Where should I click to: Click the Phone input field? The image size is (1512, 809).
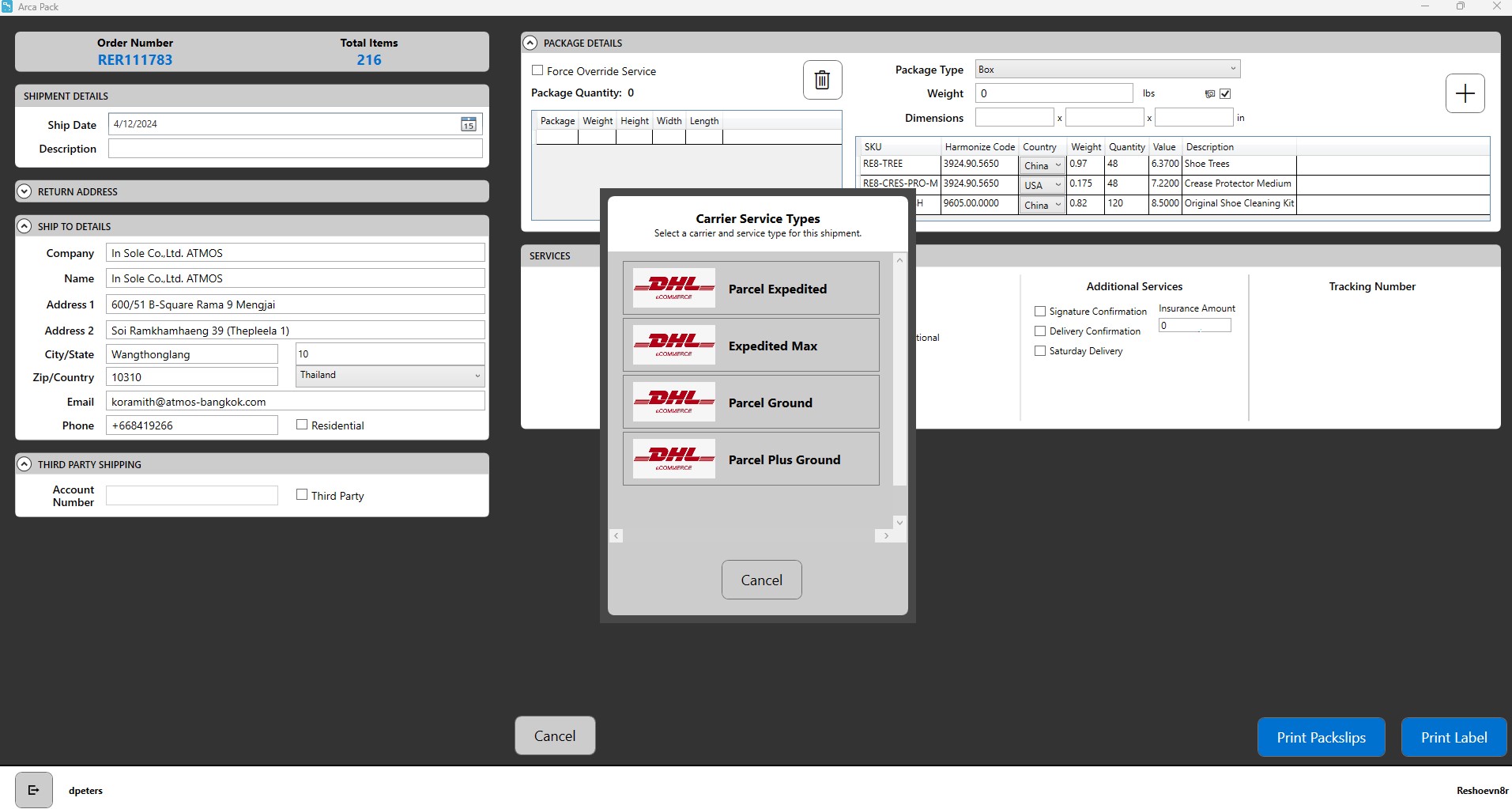coord(192,425)
